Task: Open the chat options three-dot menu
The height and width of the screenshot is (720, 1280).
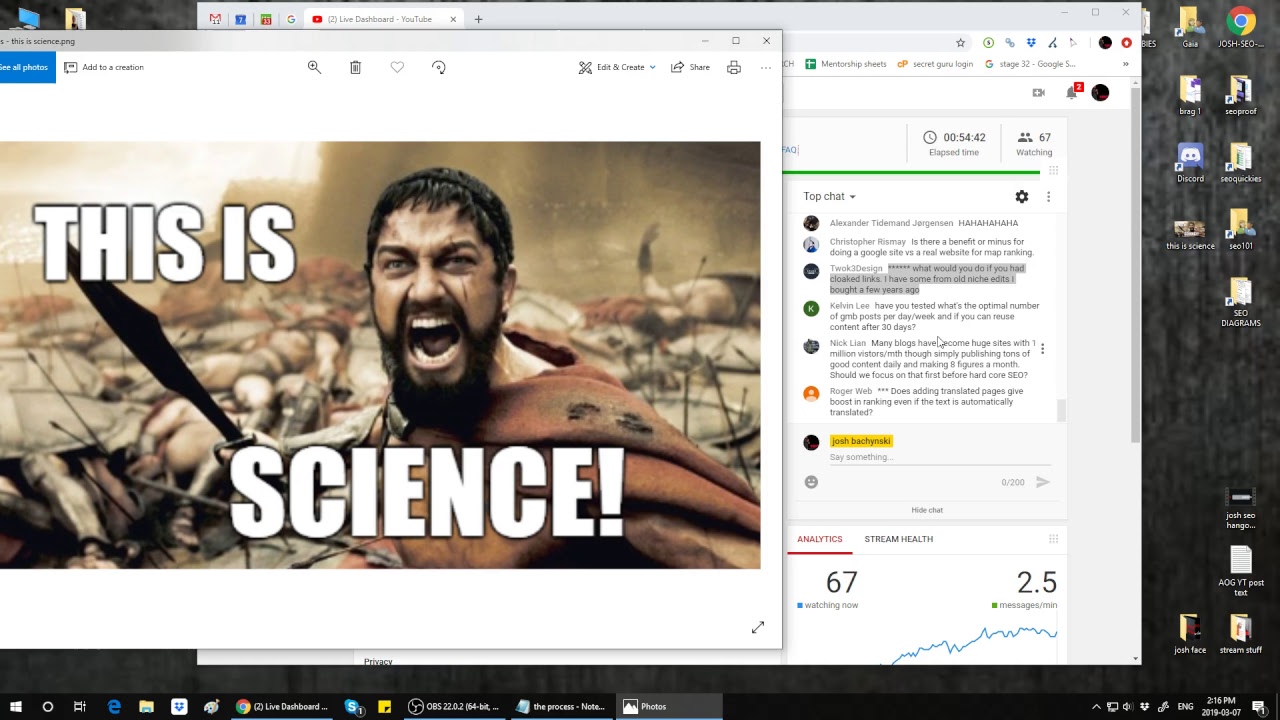Action: click(1048, 197)
